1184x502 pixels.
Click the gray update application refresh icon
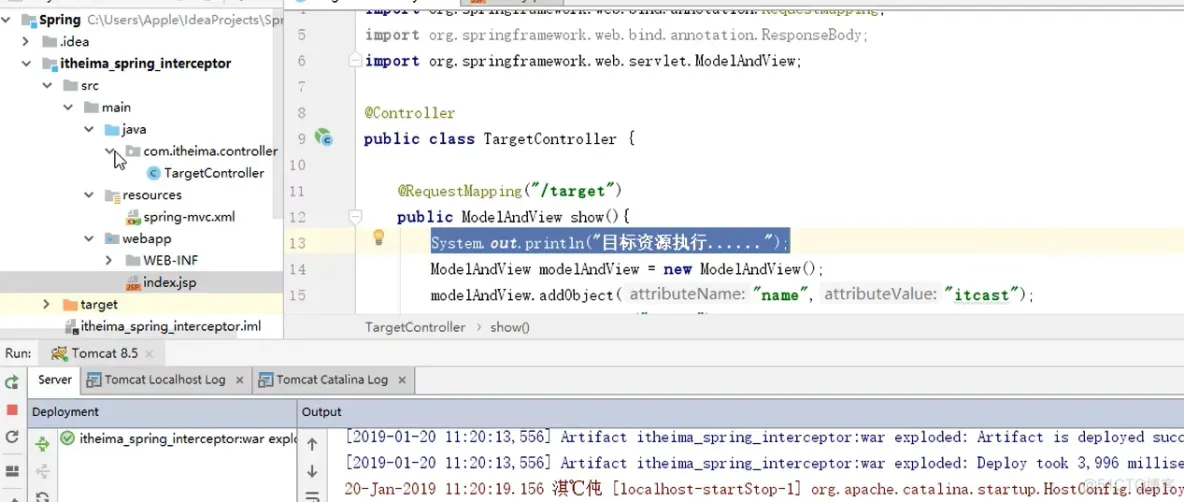click(11, 437)
